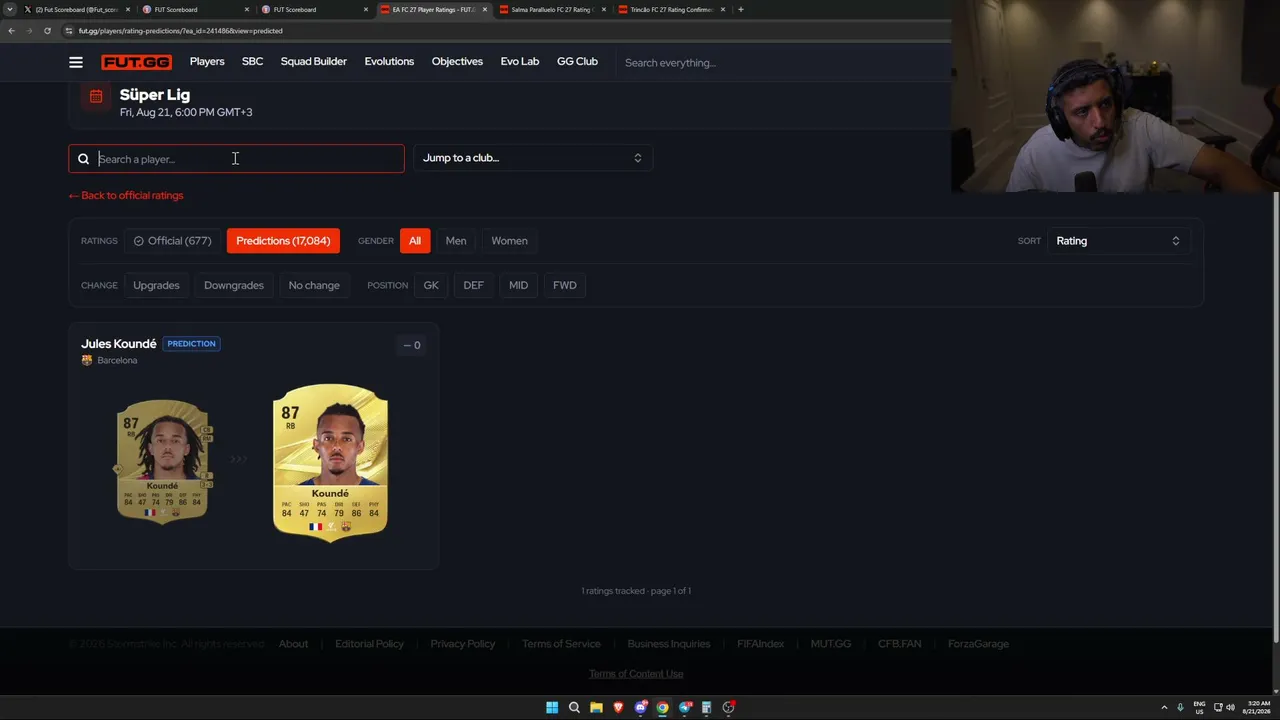Open the Objectives nav menu
This screenshot has height=720, width=1280.
click(457, 62)
